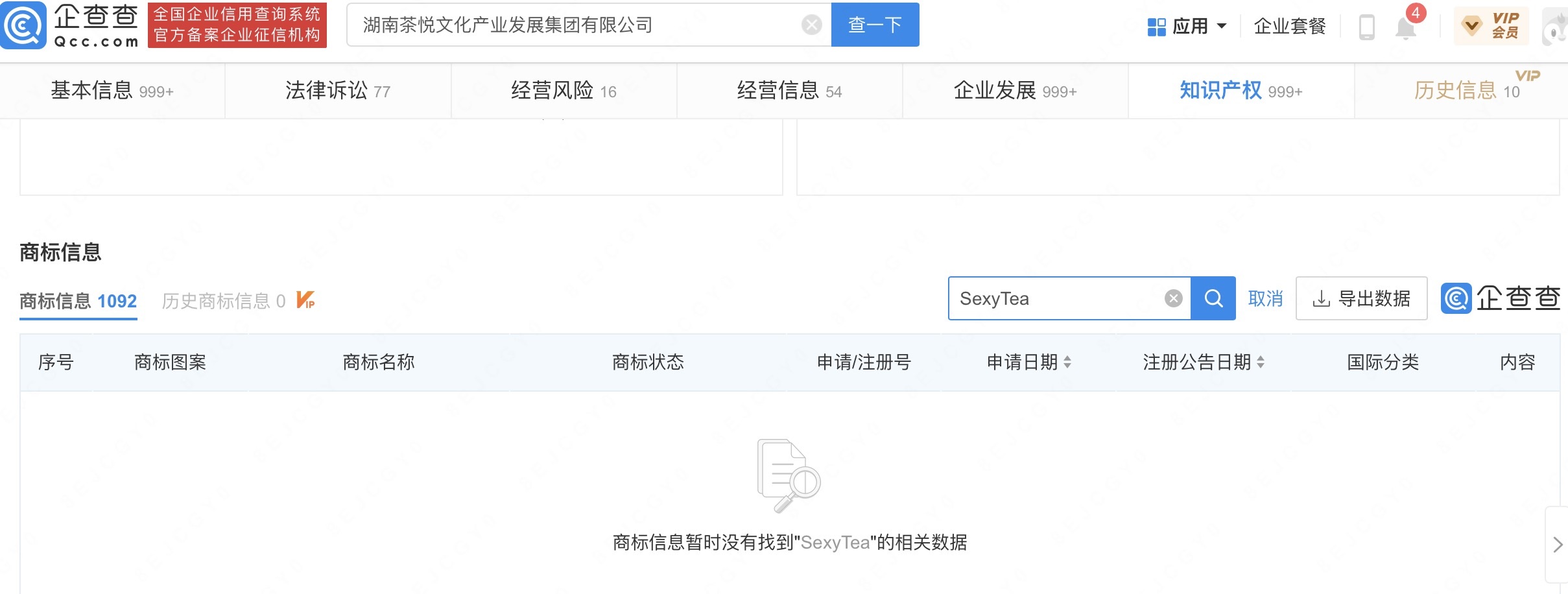Viewport: 1568px width, 594px height.
Task: Click the VIP 会员 badge
Action: (1491, 26)
